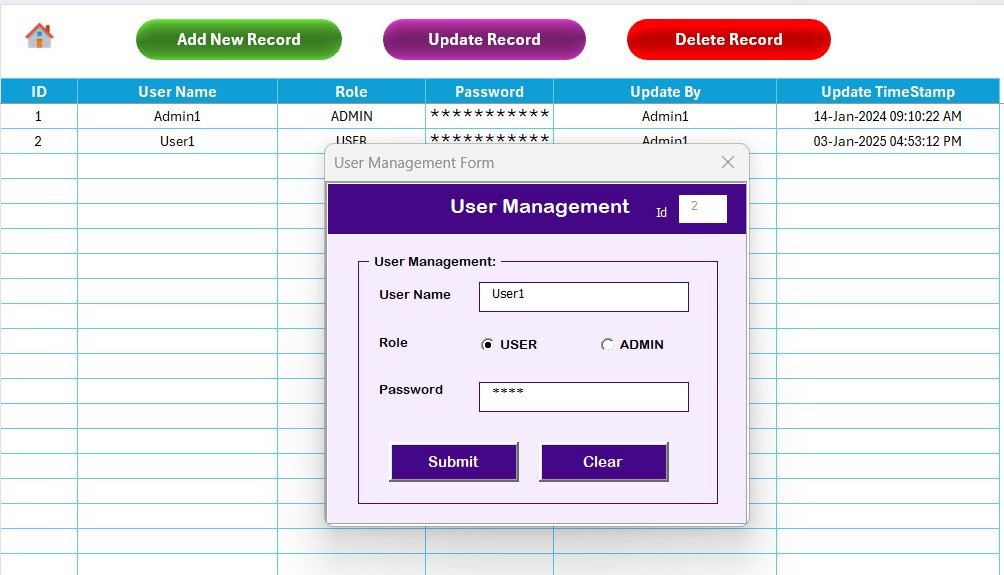1004x575 pixels.
Task: Select the Admin1 user name cell
Action: (x=177, y=117)
